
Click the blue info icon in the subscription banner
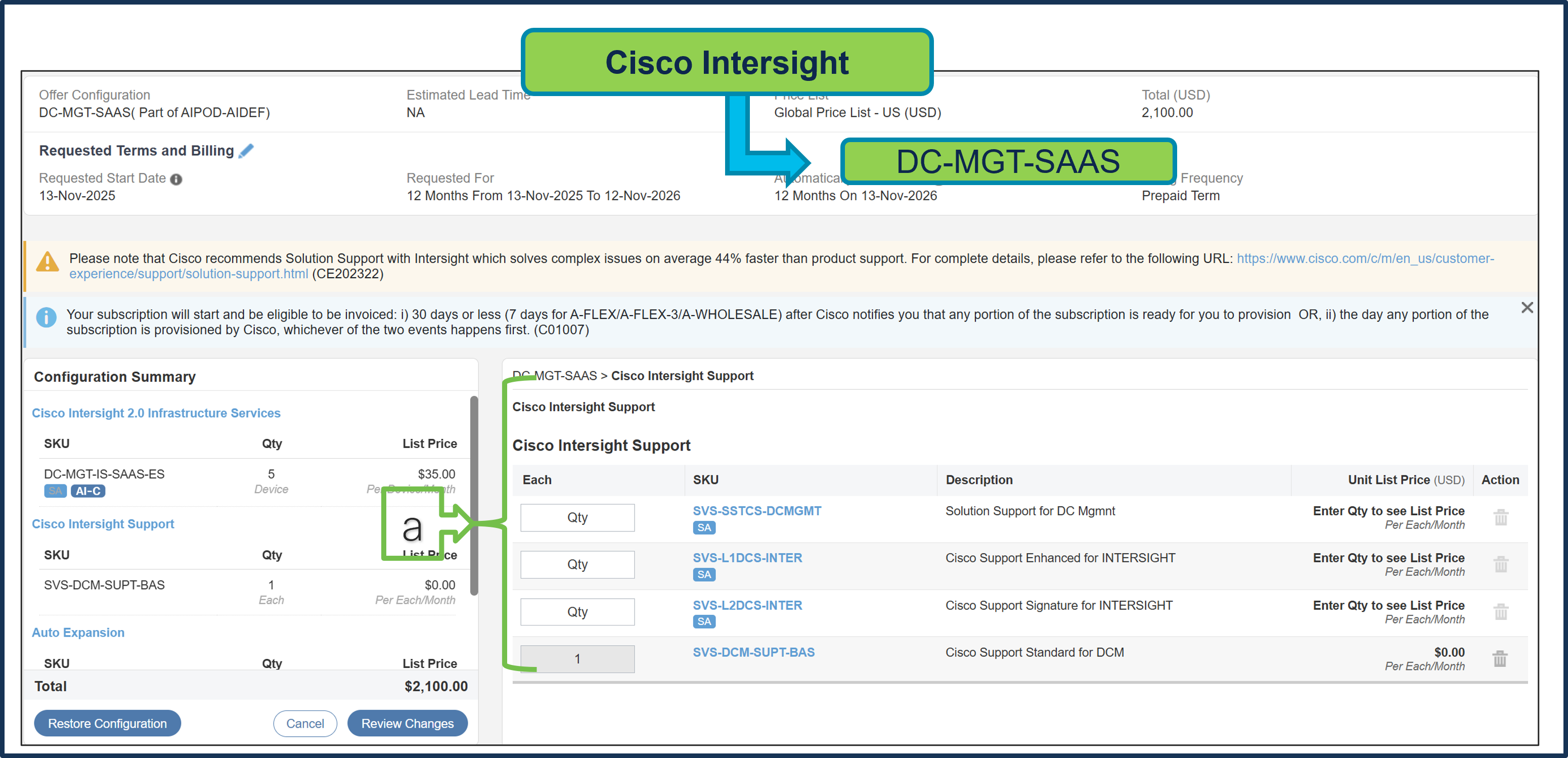[x=47, y=316]
